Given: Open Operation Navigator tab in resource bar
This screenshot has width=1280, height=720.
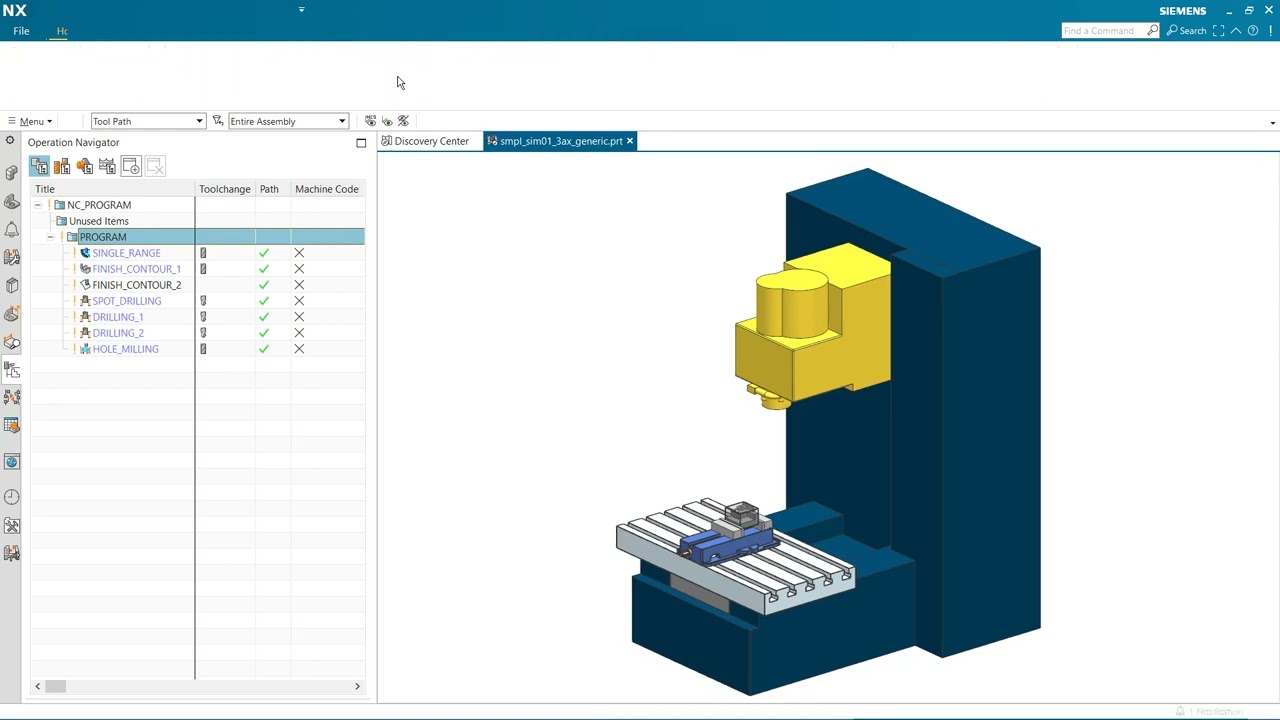Looking at the screenshot, I should tap(12, 369).
